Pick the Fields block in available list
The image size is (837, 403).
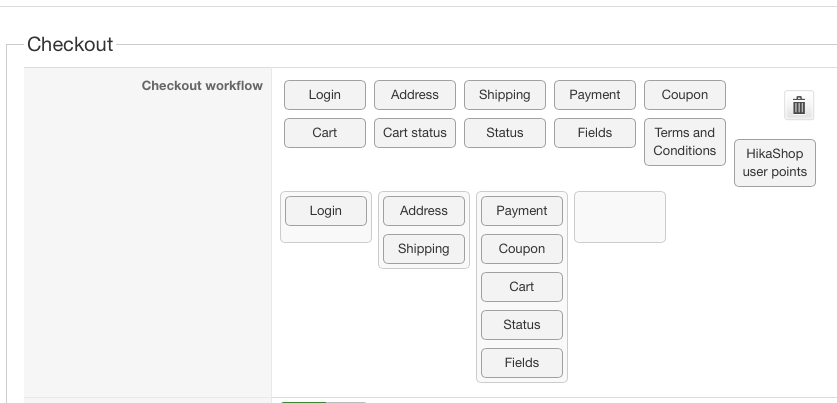[595, 133]
